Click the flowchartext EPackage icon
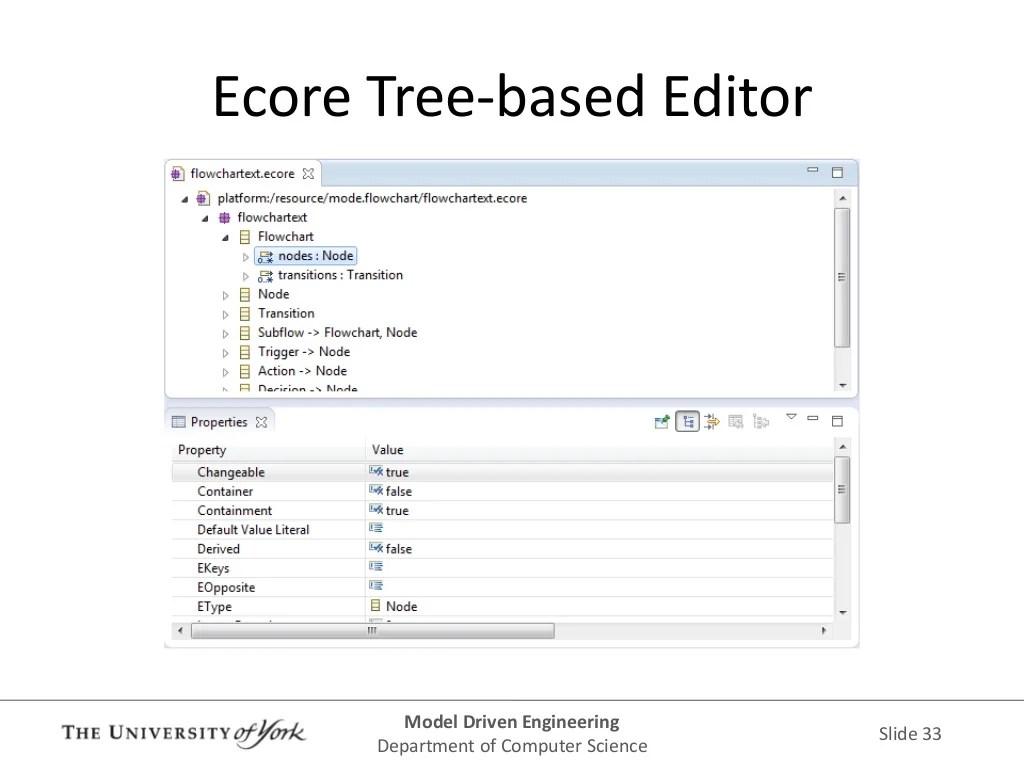This screenshot has height=768, width=1024. pos(226,217)
